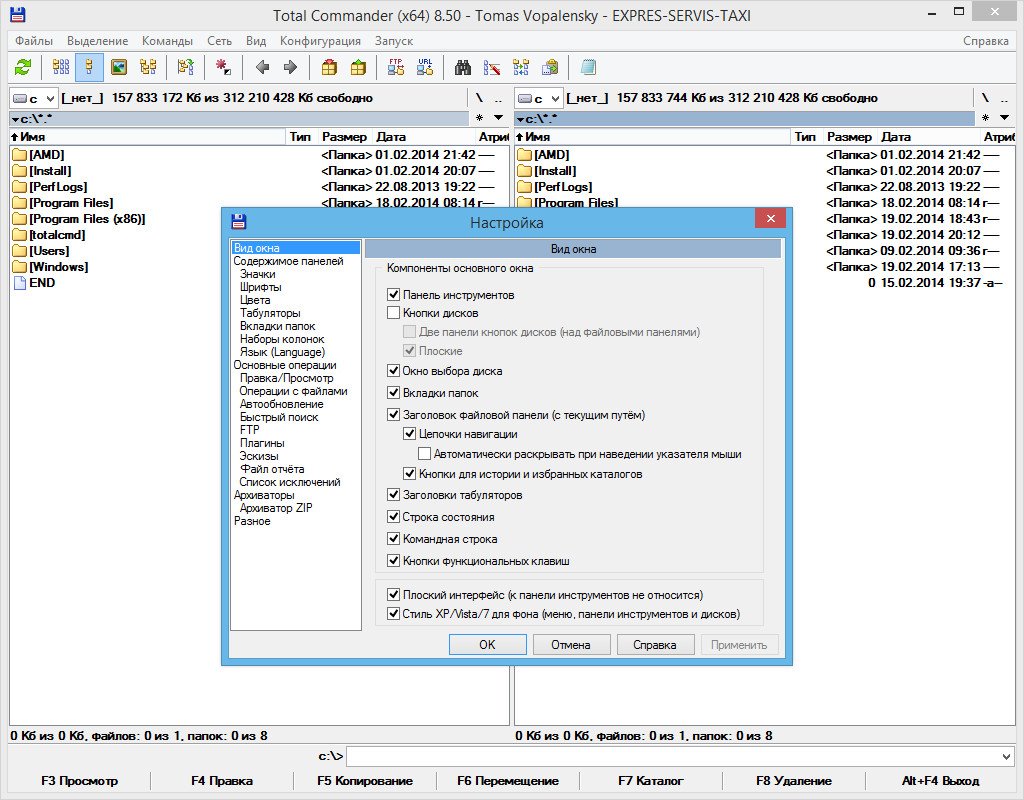This screenshot has width=1024, height=800.
Task: Click the highlighted full details view icon
Action: (89, 67)
